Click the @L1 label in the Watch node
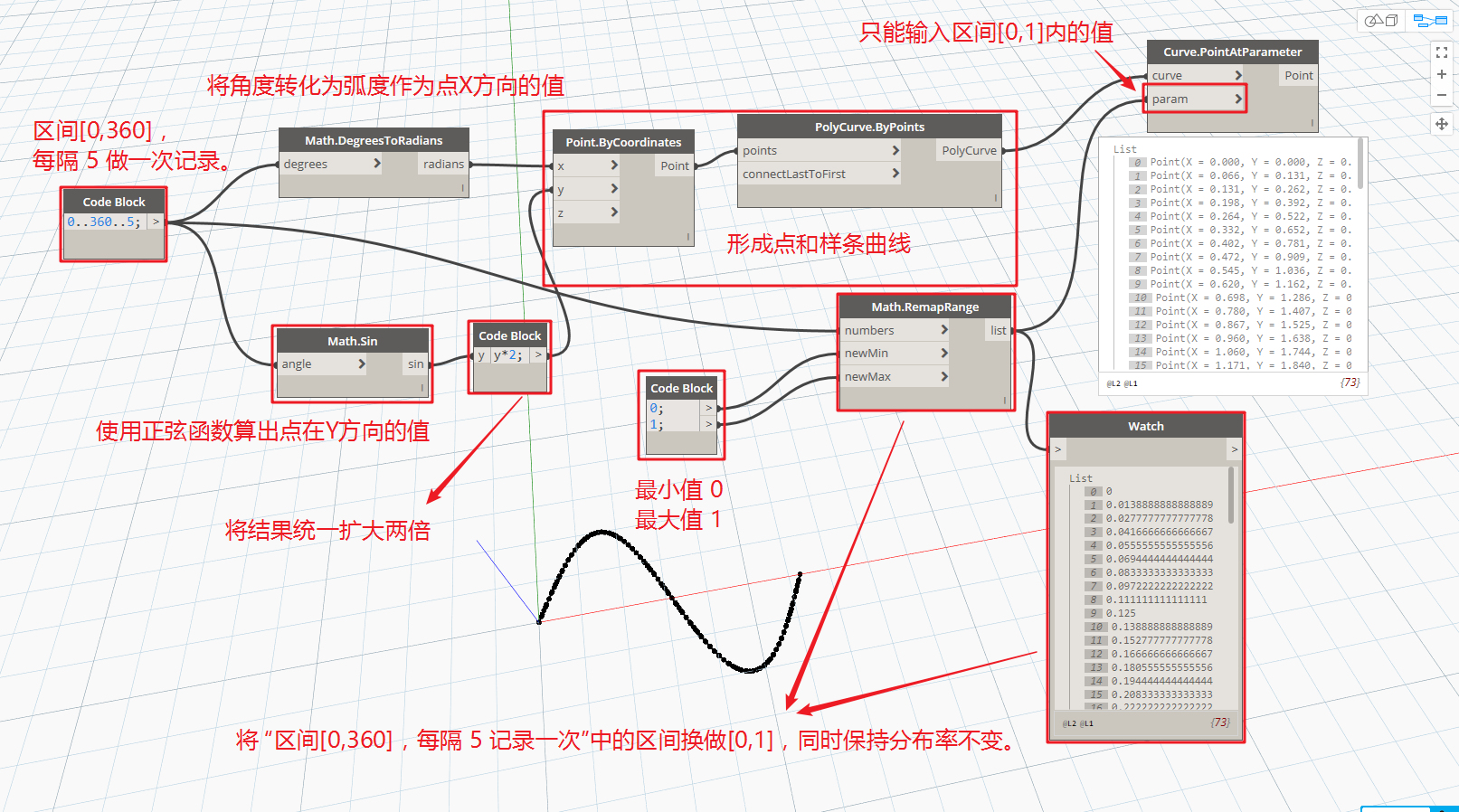The width and height of the screenshot is (1459, 812). point(1087,723)
